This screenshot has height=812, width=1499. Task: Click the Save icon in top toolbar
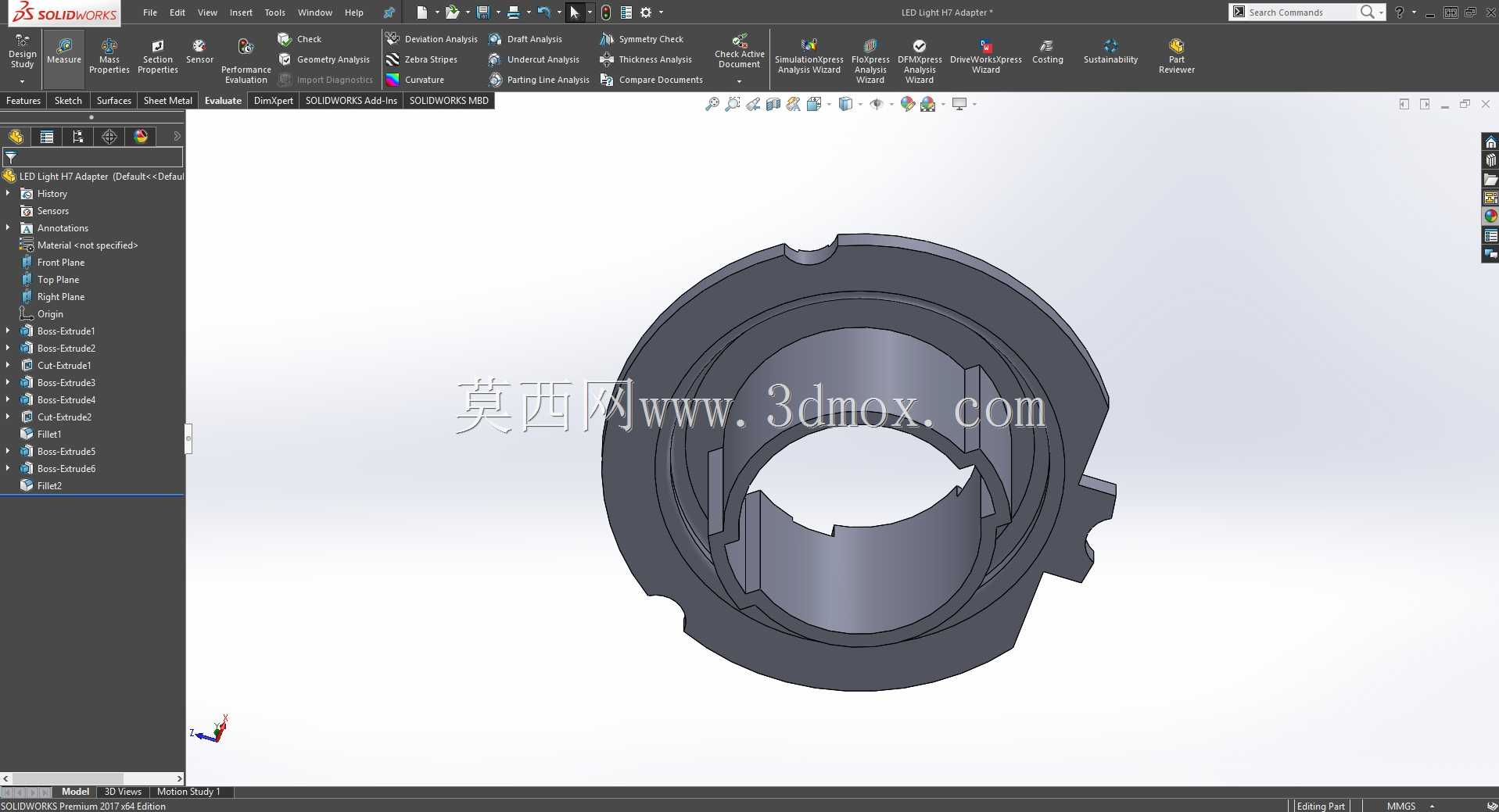(483, 13)
